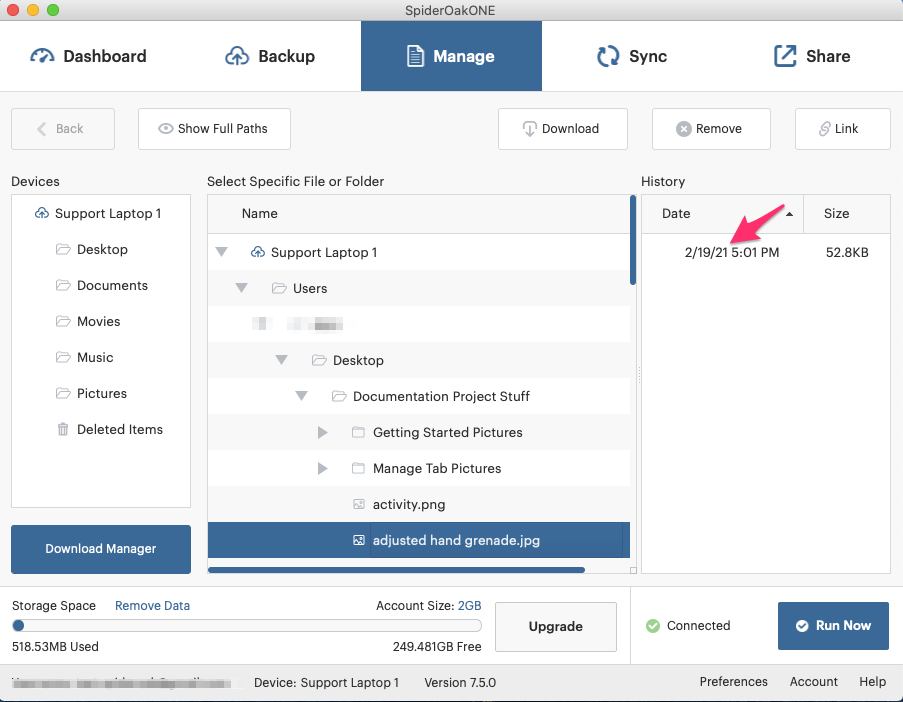Click the Getting Started Pictures folder icon

pyautogui.click(x=359, y=433)
